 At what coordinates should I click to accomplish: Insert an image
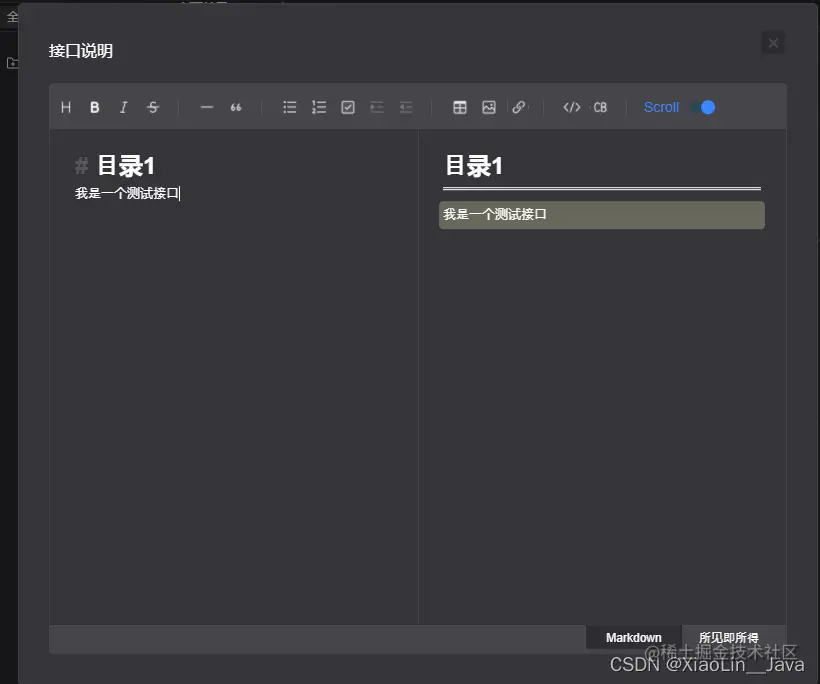489,107
